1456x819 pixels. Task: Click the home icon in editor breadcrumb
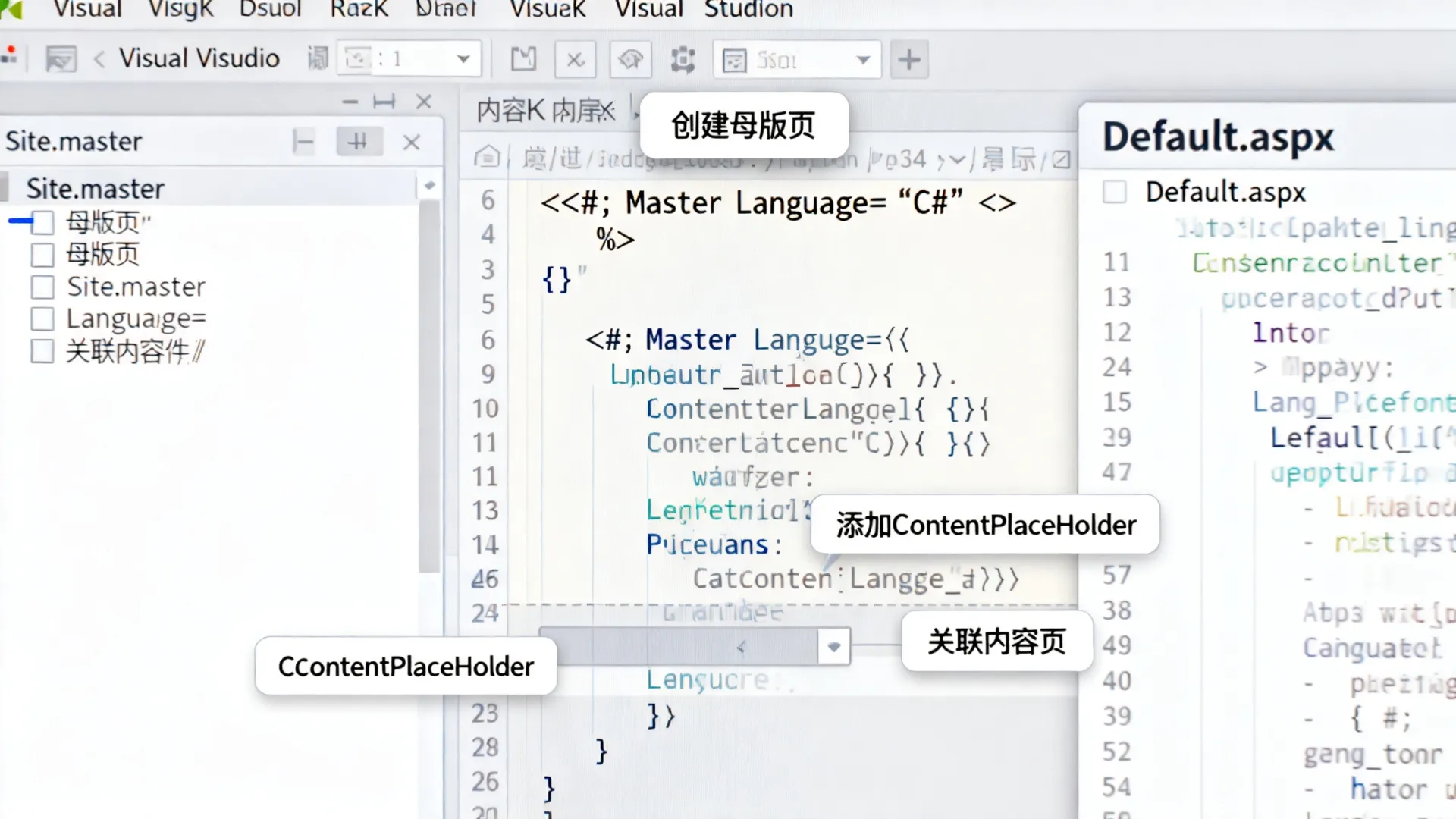[x=486, y=157]
